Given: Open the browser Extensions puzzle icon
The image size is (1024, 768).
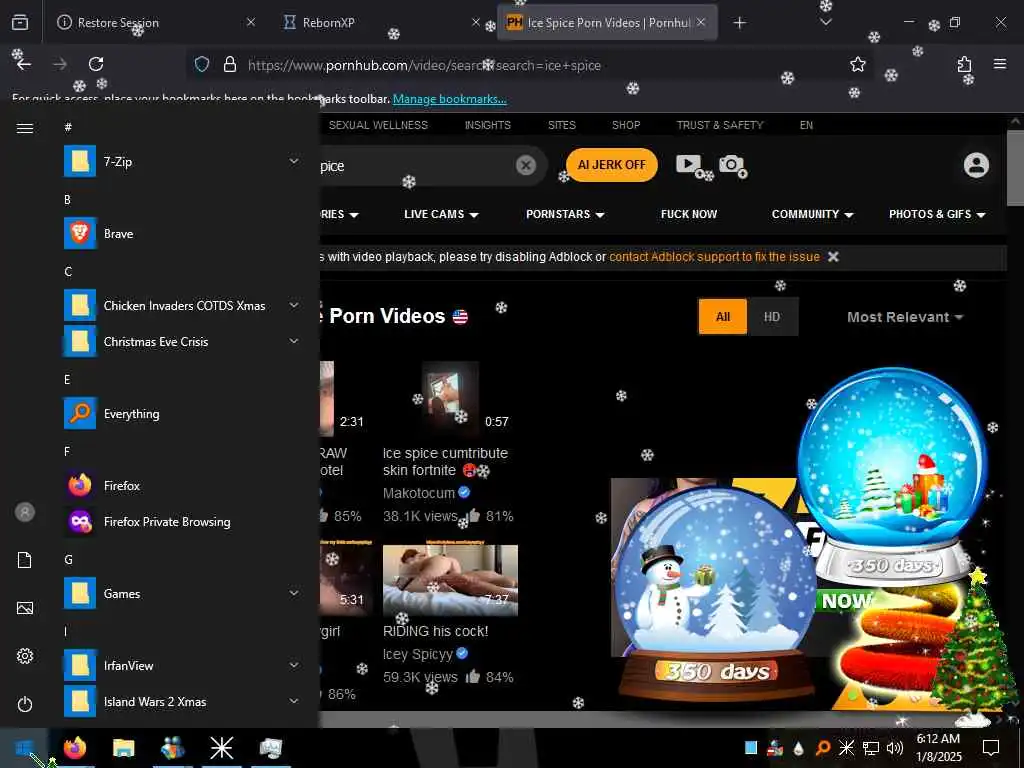Looking at the screenshot, I should click(x=964, y=64).
